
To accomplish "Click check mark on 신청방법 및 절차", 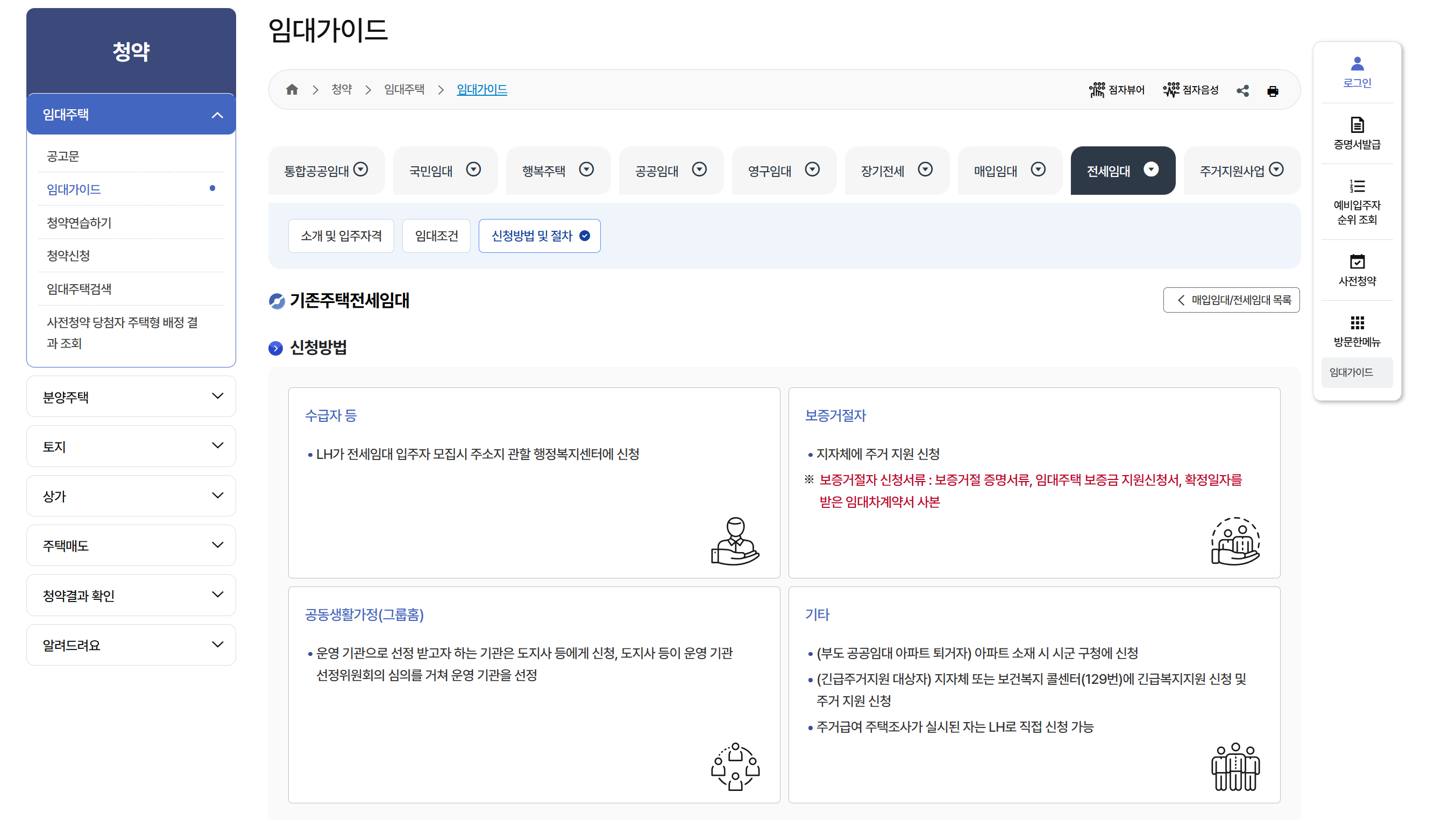I will tap(585, 236).
